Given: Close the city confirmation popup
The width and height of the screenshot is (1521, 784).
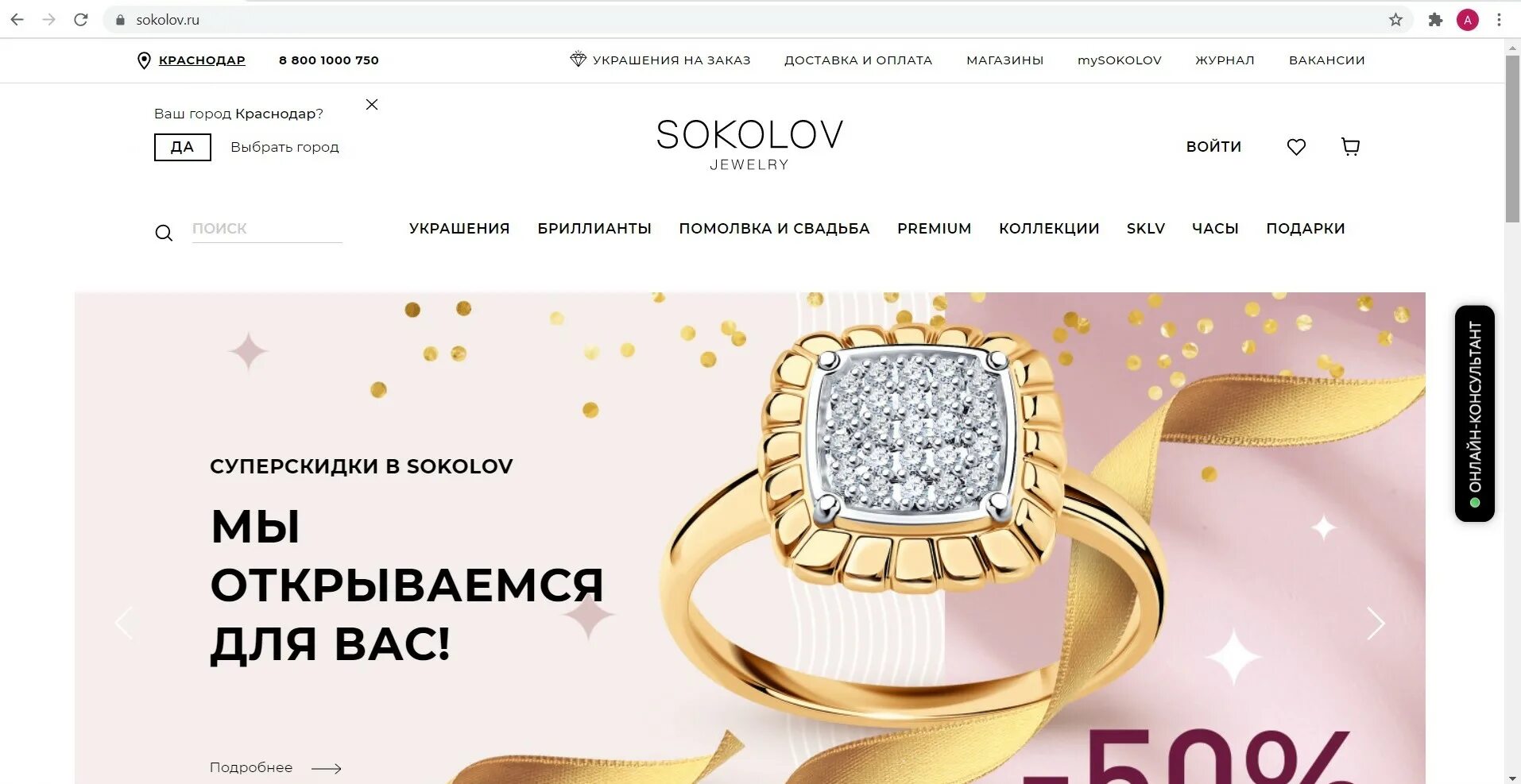Looking at the screenshot, I should (x=371, y=104).
